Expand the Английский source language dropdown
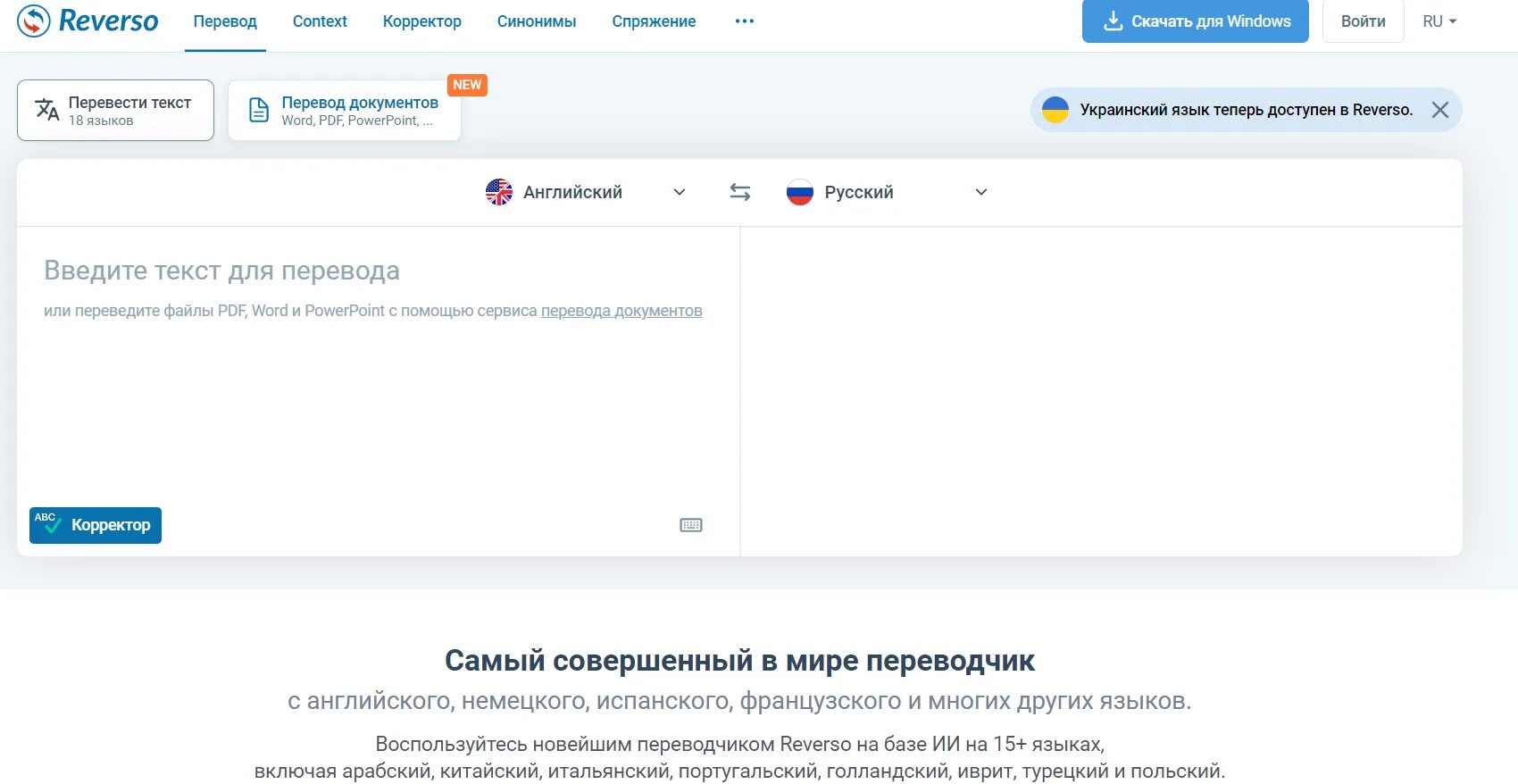Image resolution: width=1518 pixels, height=784 pixels. 587,192
